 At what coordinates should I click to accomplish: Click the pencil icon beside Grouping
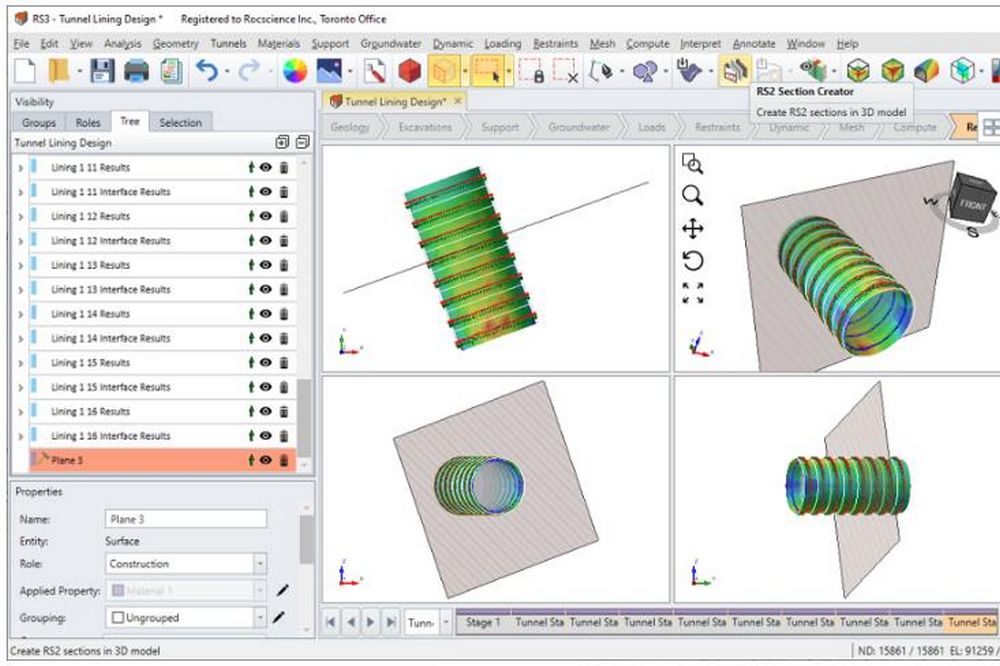pos(280,617)
